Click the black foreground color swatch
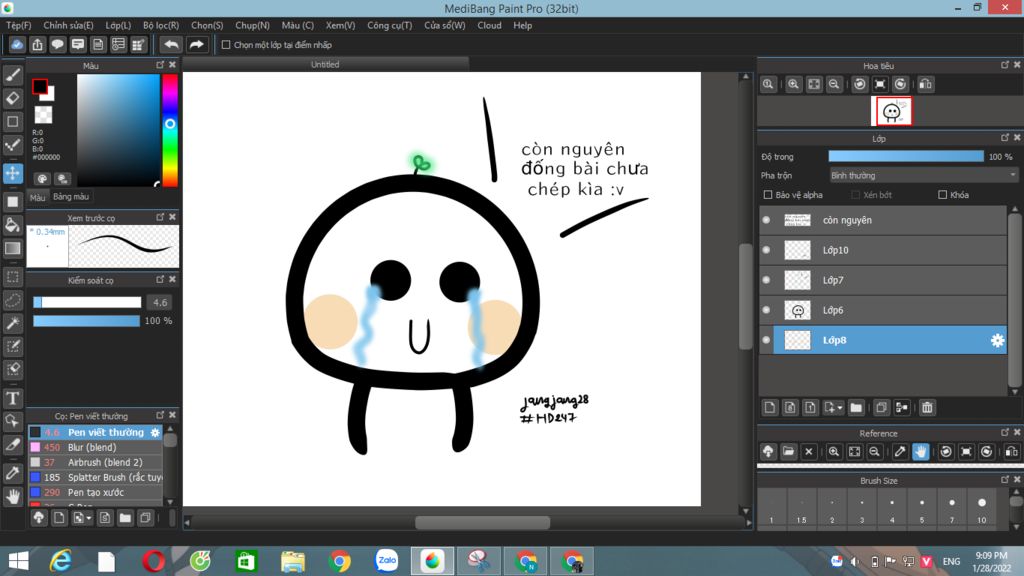Screen dimensions: 1024x576 40,86
